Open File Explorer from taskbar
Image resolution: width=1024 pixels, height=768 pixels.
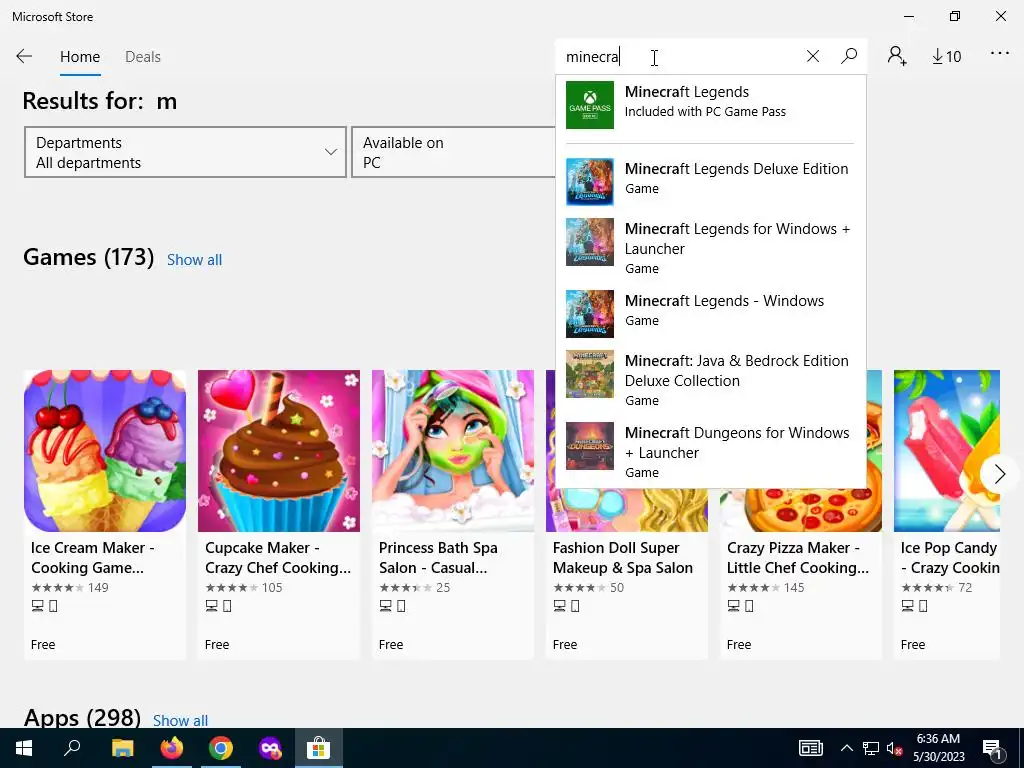[x=122, y=748]
